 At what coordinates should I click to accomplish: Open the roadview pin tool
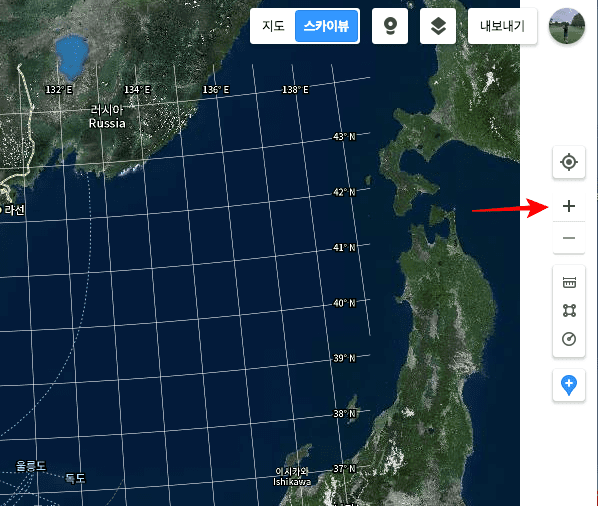[390, 26]
